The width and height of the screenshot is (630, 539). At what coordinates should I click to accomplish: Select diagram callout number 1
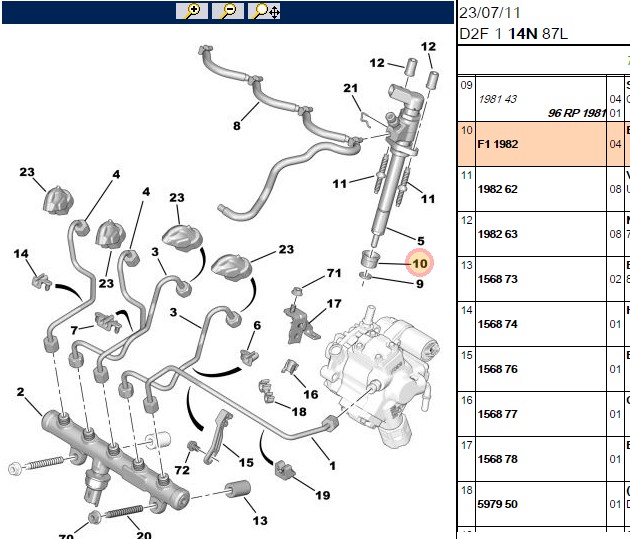coord(332,466)
